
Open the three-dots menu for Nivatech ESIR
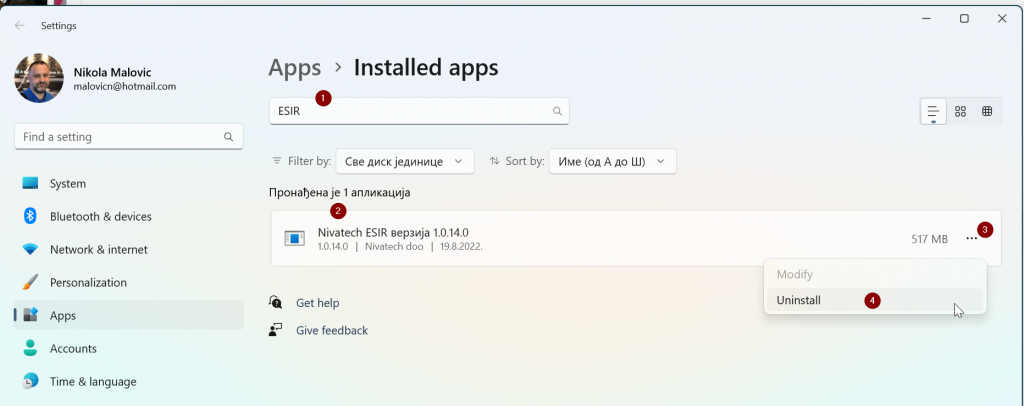(972, 239)
